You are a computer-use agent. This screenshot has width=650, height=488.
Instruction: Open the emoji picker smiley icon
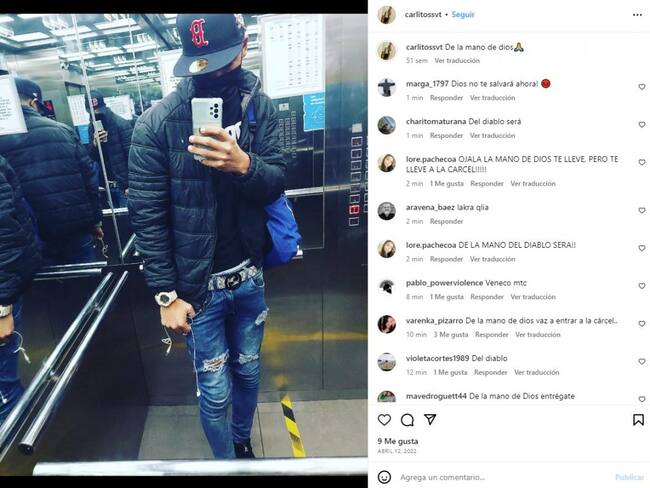pyautogui.click(x=384, y=477)
